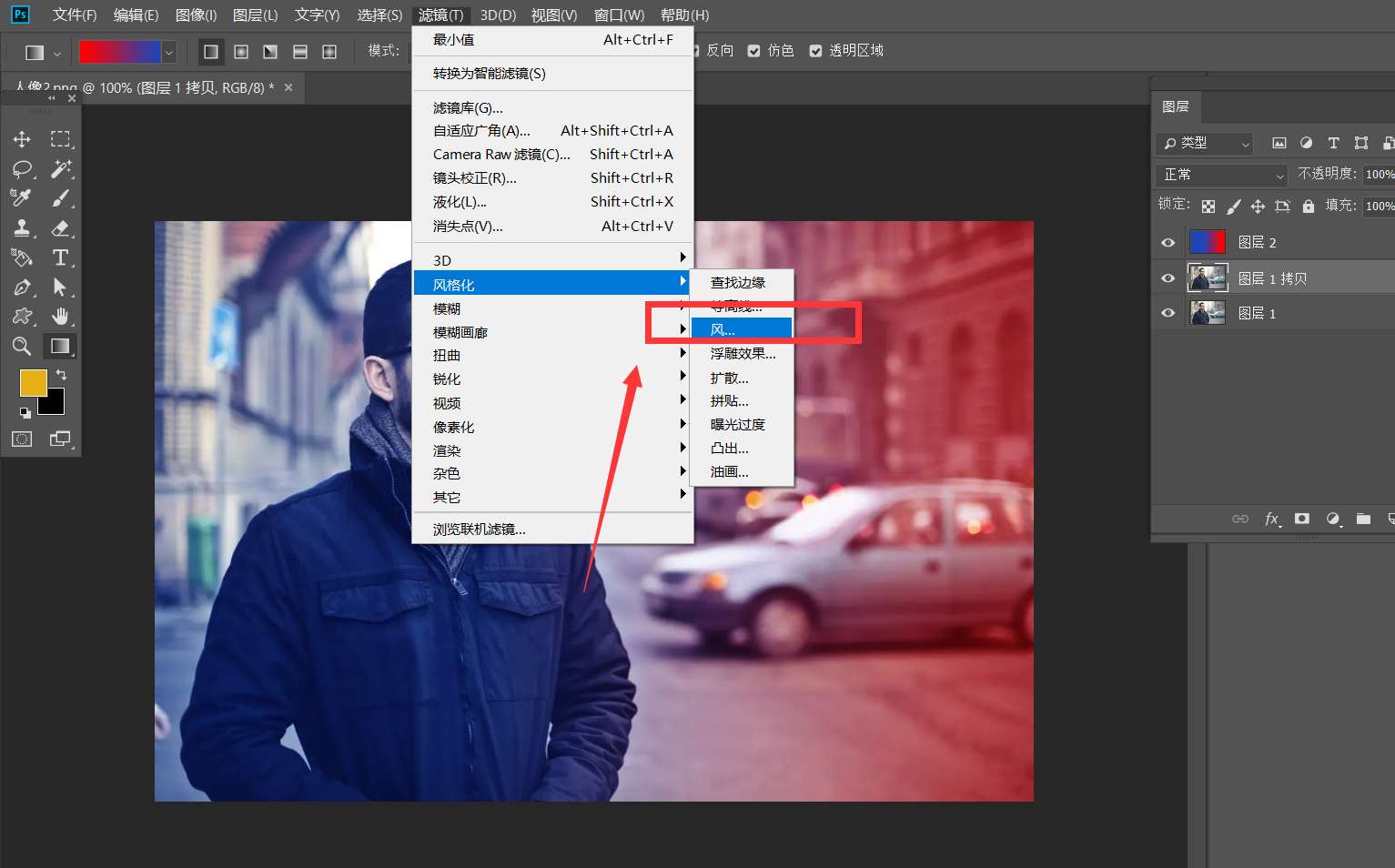Select the Hand tool

tap(61, 316)
